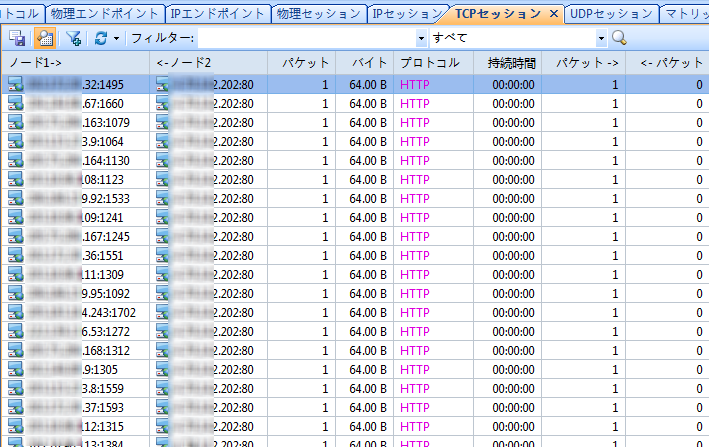The image size is (709, 447).
Task: Click node icon on the .163:1079 row
Action: click(x=16, y=122)
